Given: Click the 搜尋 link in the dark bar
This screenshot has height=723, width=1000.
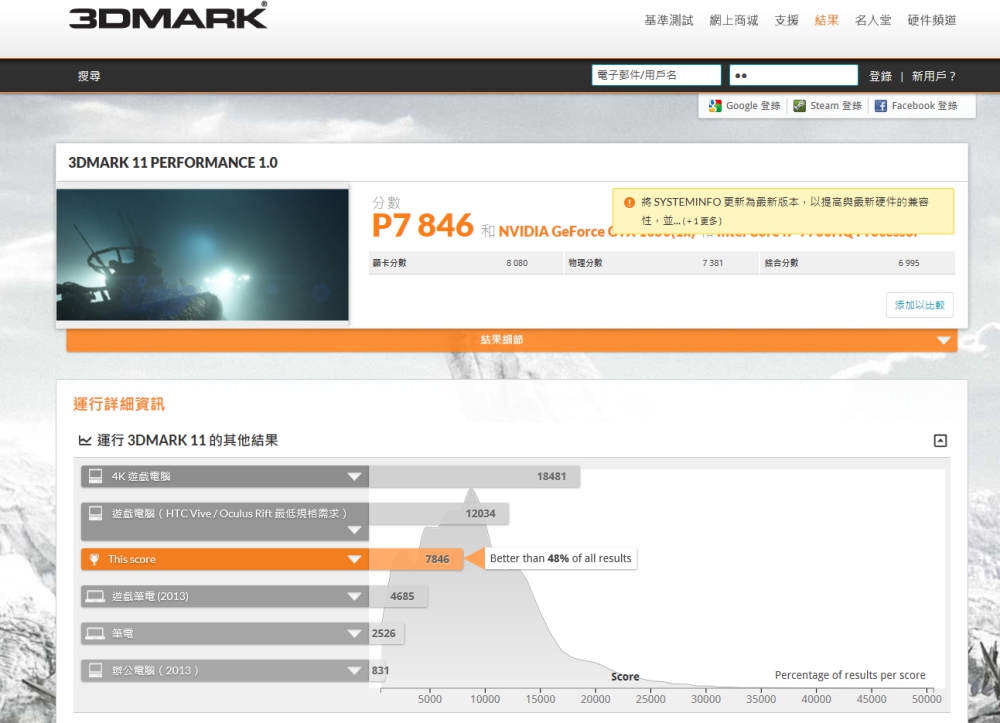Looking at the screenshot, I should [x=89, y=76].
